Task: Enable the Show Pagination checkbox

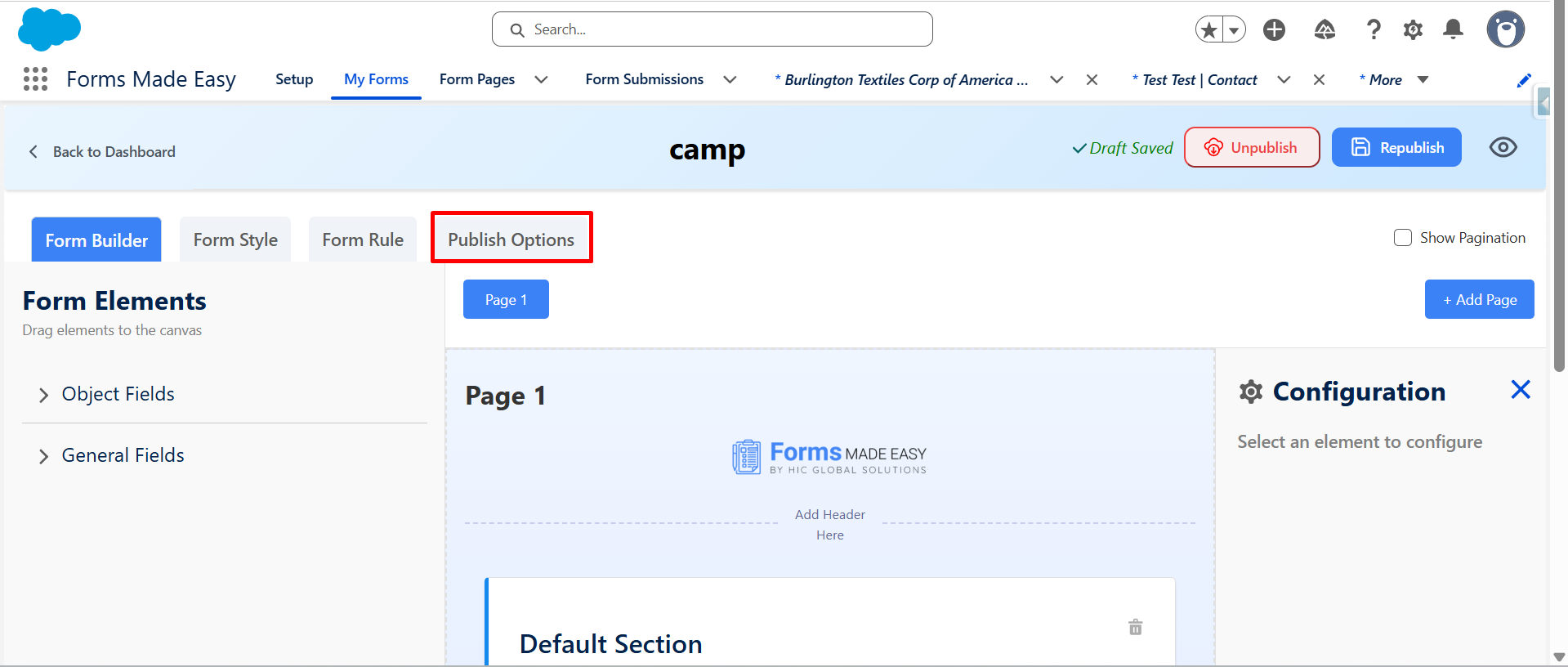Action: click(x=1403, y=238)
